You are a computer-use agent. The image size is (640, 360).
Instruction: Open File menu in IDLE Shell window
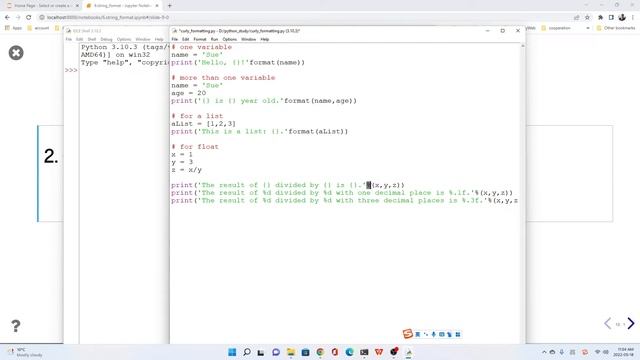click(x=69, y=39)
